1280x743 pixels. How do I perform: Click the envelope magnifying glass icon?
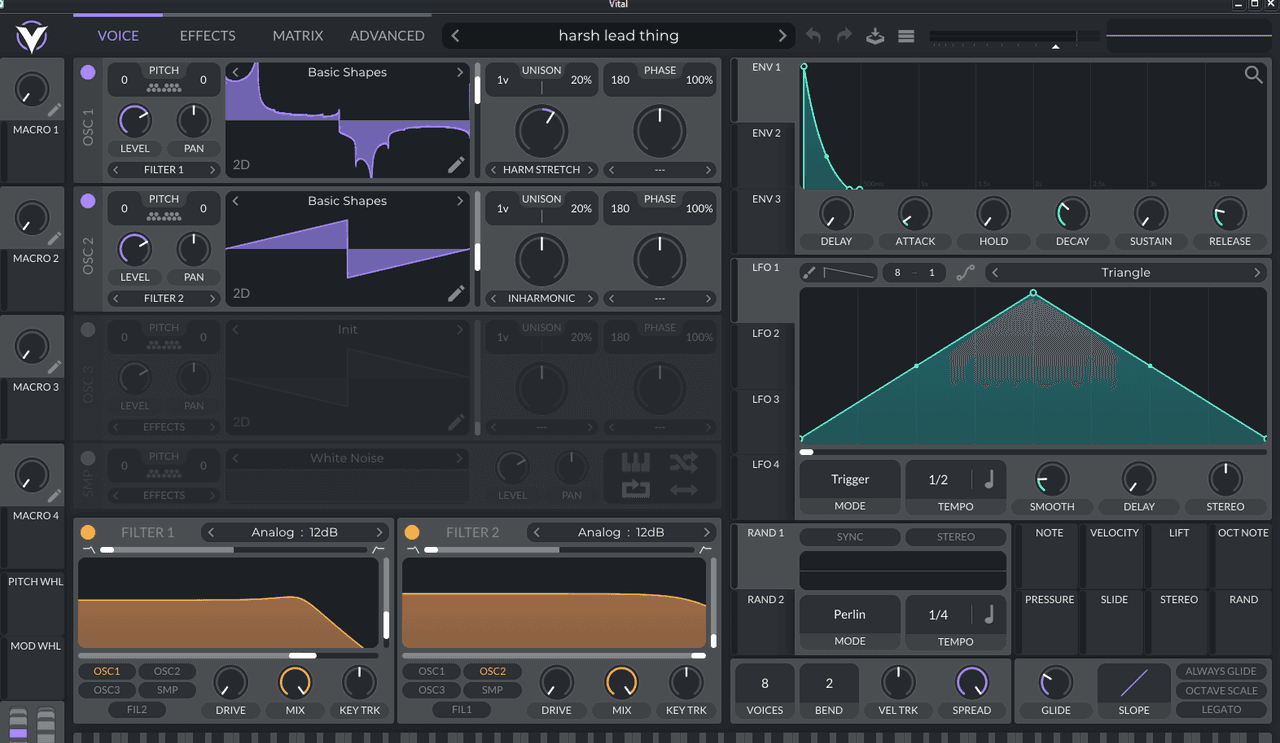1253,75
